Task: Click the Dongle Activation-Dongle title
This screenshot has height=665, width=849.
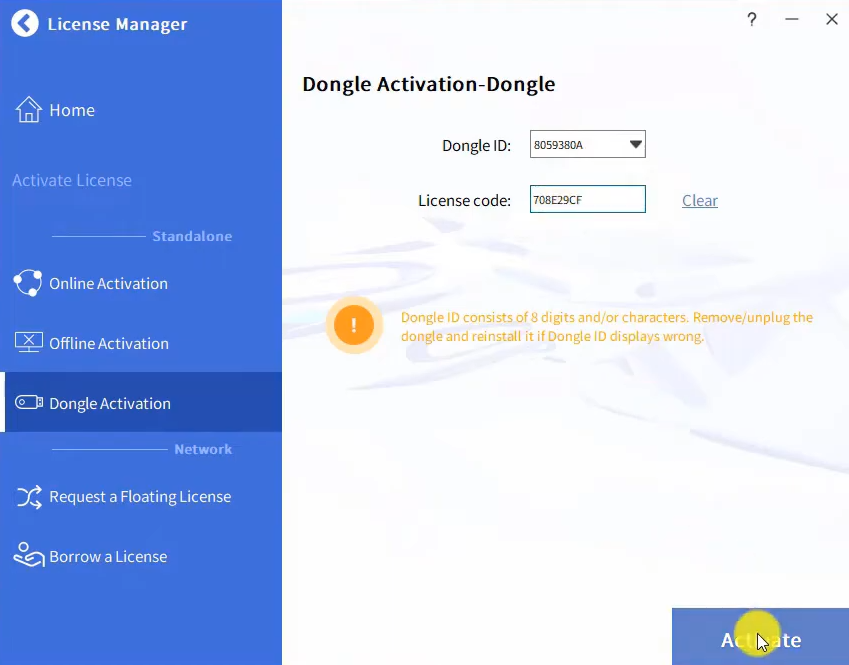Action: tap(428, 84)
